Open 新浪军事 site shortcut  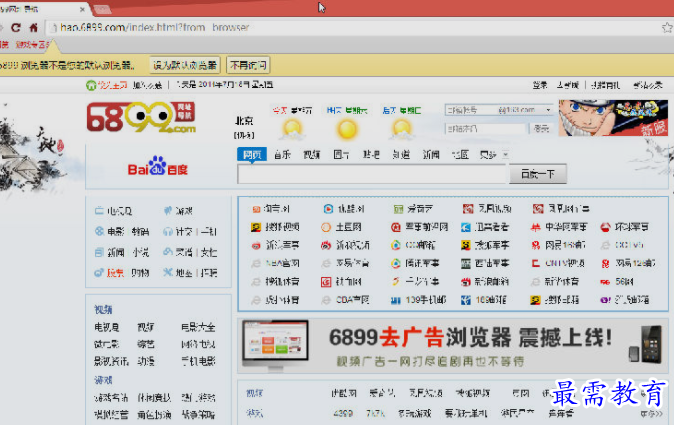(x=275, y=245)
